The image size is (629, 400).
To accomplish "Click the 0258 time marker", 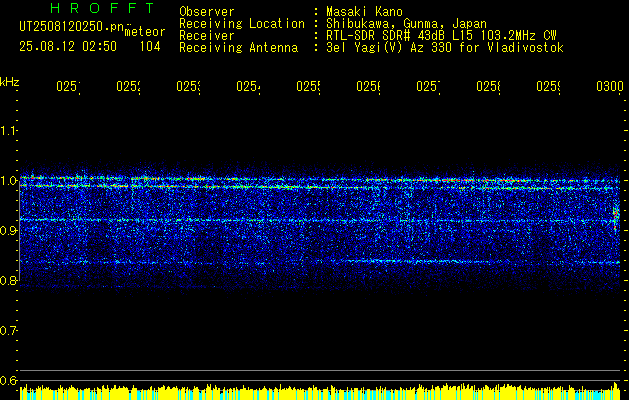I will tap(488, 87).
